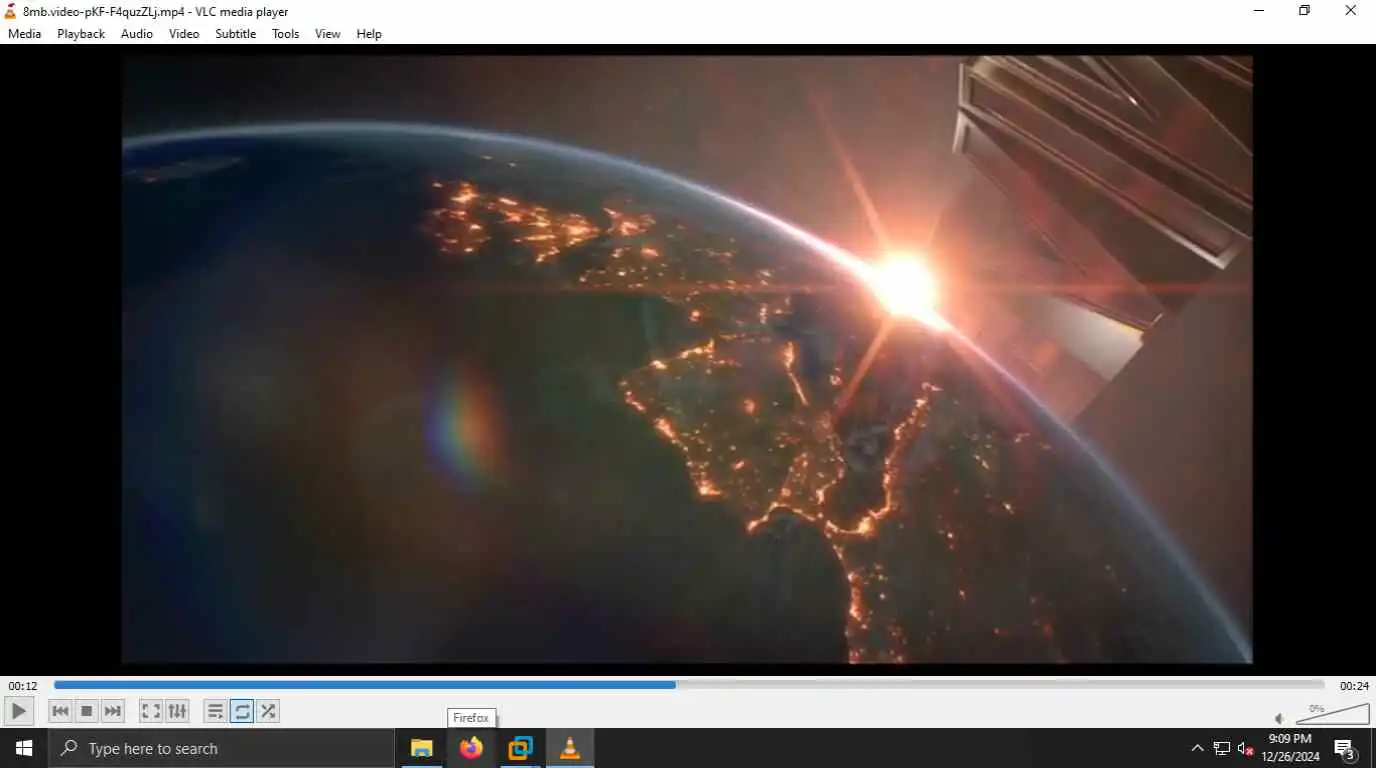Screen dimensions: 1376x768
Task: Open the clock showing 9:09 PM
Action: pos(1290,748)
